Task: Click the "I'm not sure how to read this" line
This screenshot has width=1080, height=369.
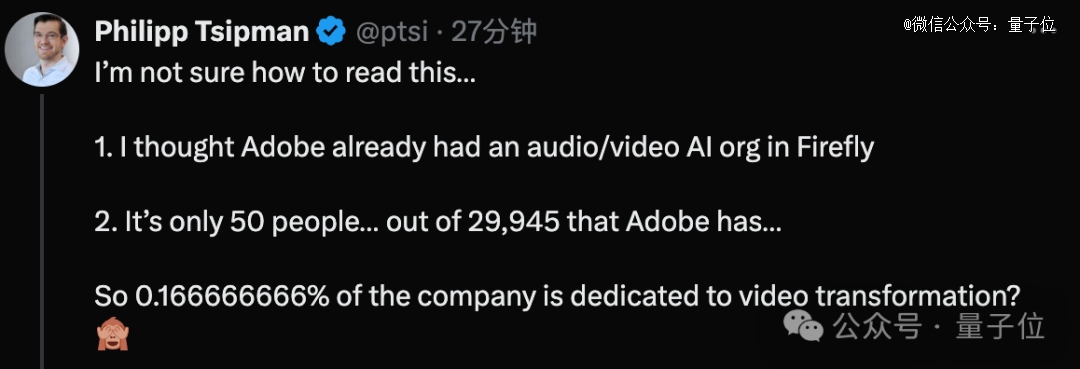Action: click(285, 73)
